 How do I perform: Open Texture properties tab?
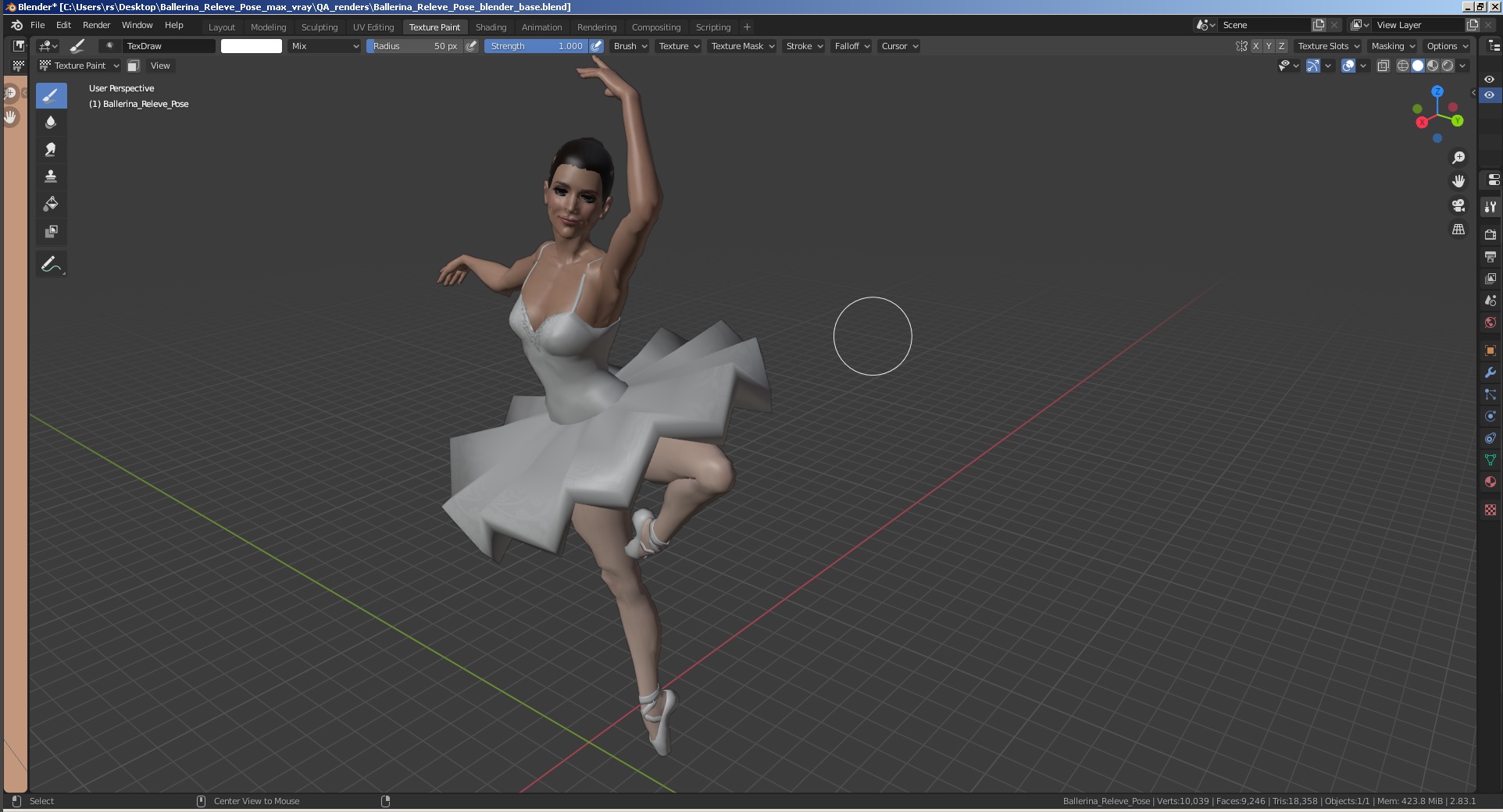pos(1491,510)
